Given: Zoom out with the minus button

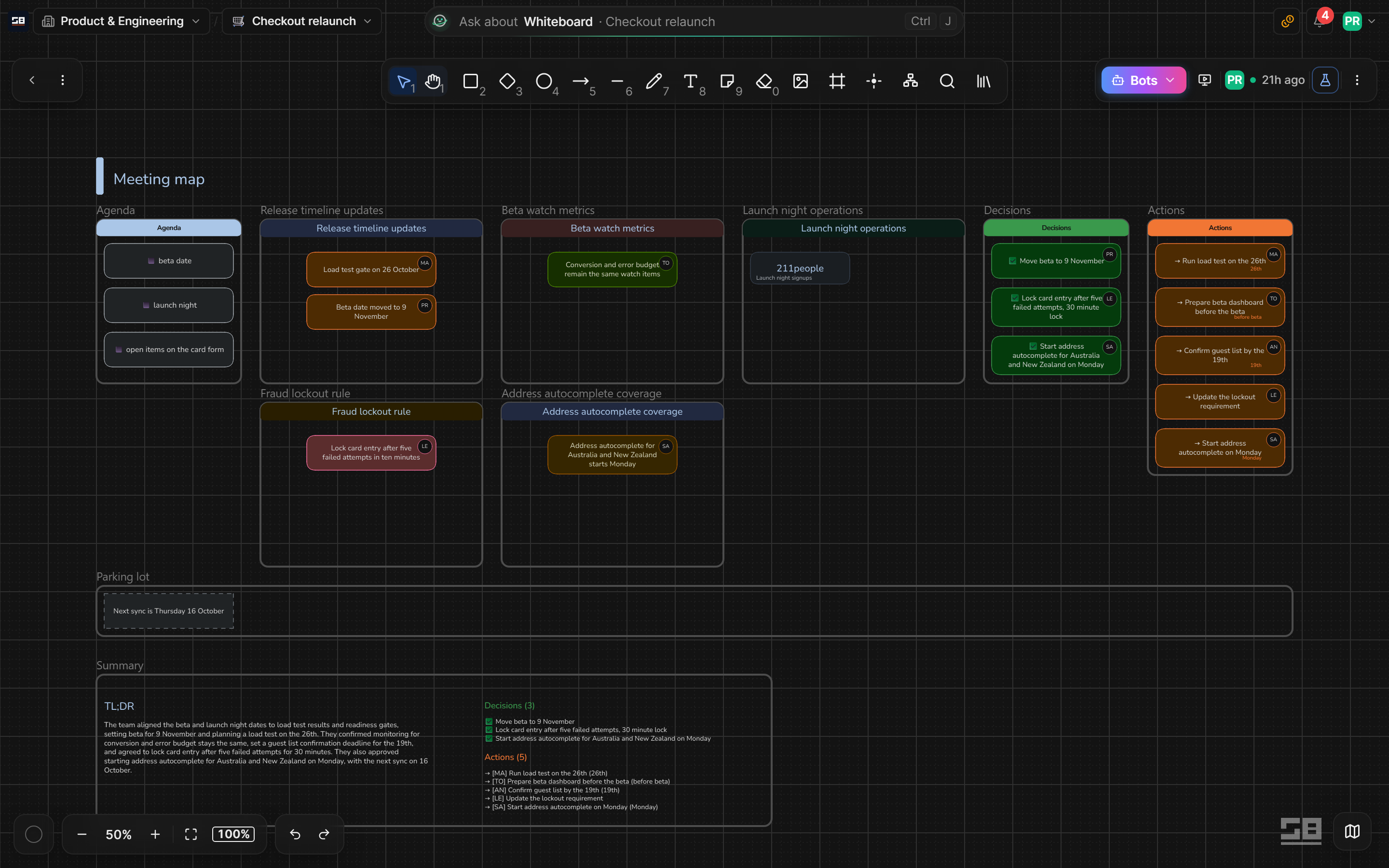Looking at the screenshot, I should pyautogui.click(x=82, y=834).
